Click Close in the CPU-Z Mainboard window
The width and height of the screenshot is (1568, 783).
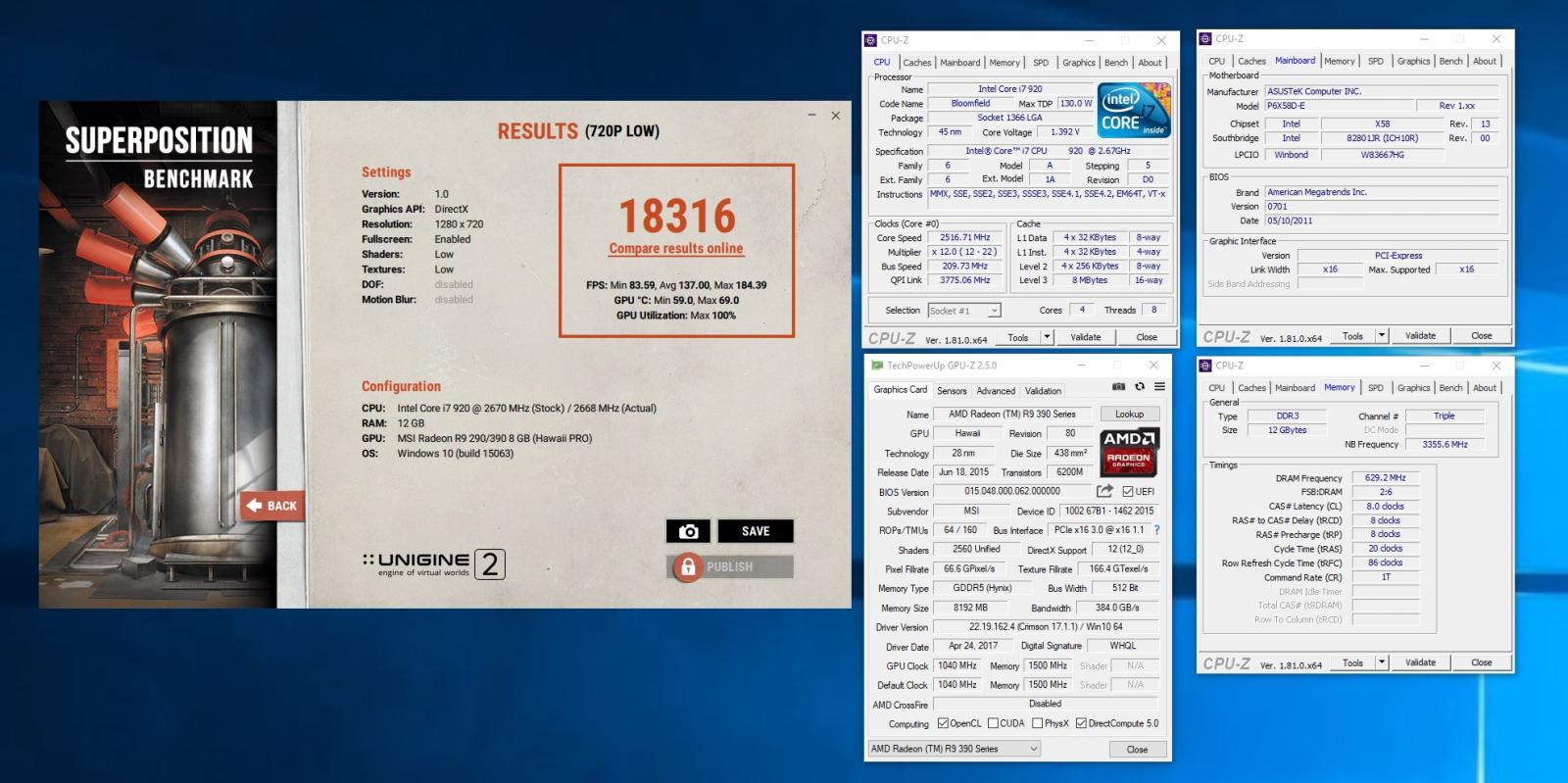pos(1481,335)
